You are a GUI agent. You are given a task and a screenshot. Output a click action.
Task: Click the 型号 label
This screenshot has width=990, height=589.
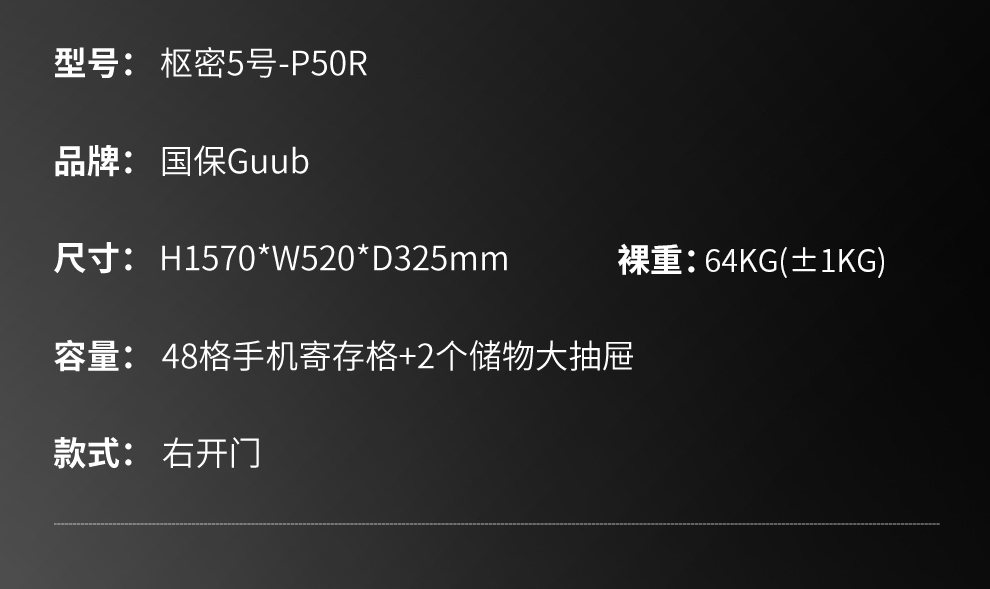(86, 64)
